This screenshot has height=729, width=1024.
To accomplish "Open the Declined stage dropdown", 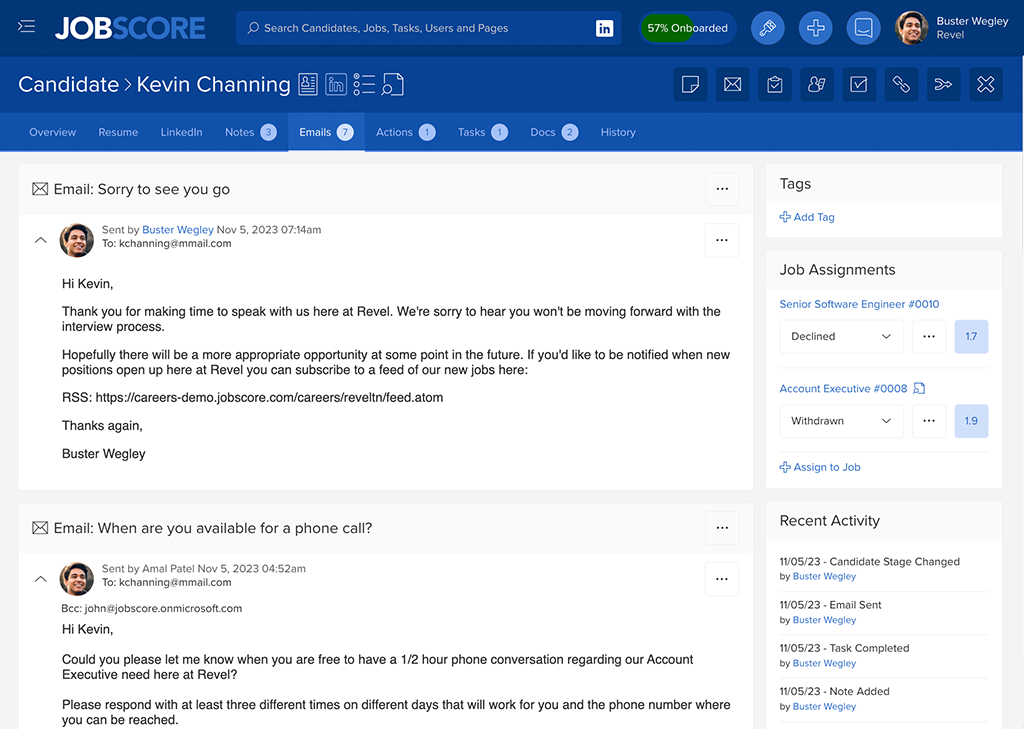I will tap(841, 336).
